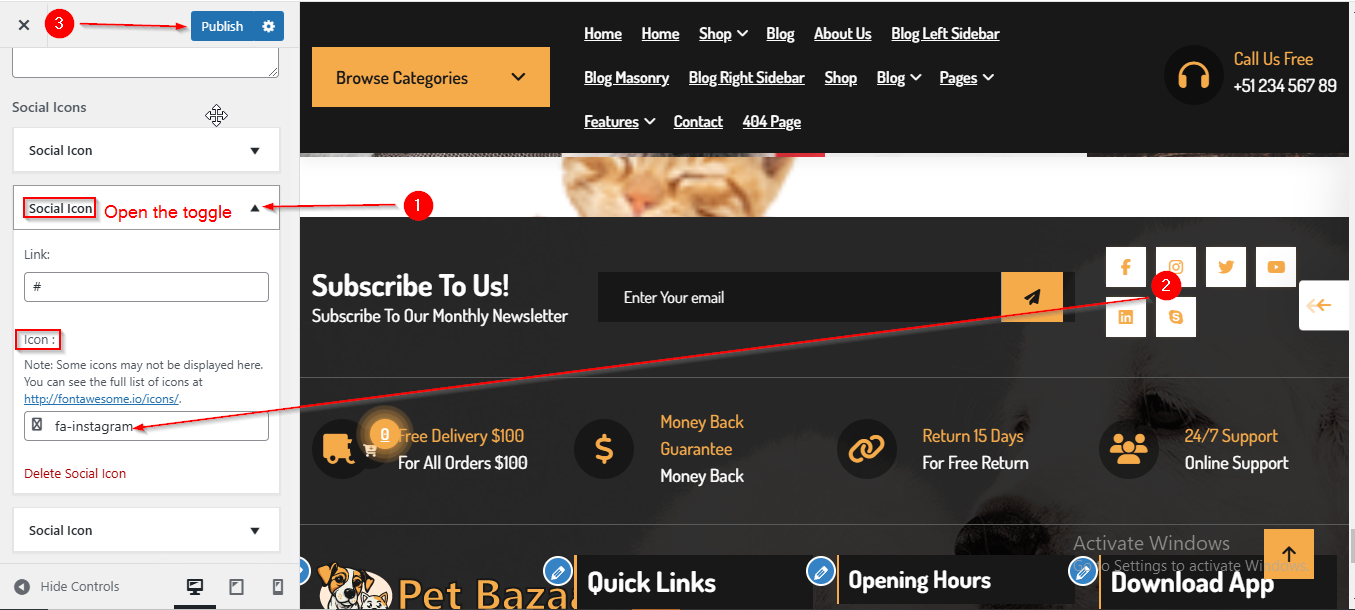Viewport: 1355px width, 610px height.
Task: Click the Enter Your email field
Action: tap(799, 297)
